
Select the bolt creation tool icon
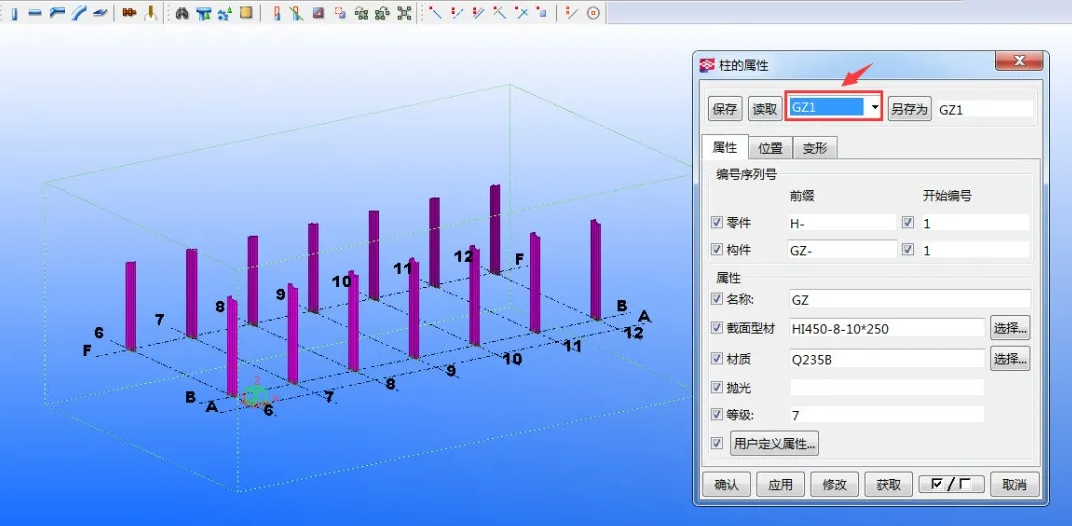[129, 13]
